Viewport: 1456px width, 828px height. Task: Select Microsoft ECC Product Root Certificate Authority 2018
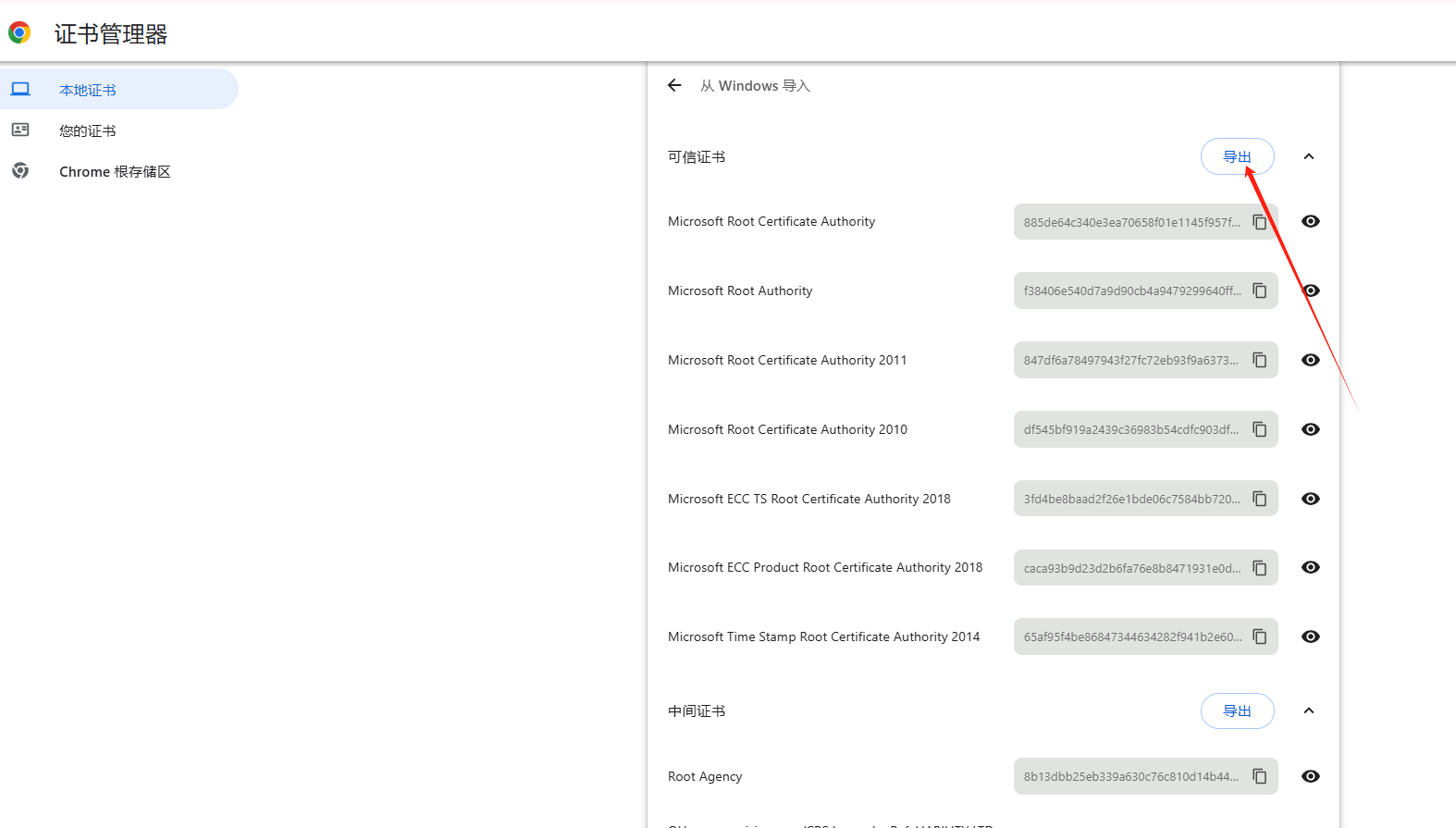pos(825,567)
